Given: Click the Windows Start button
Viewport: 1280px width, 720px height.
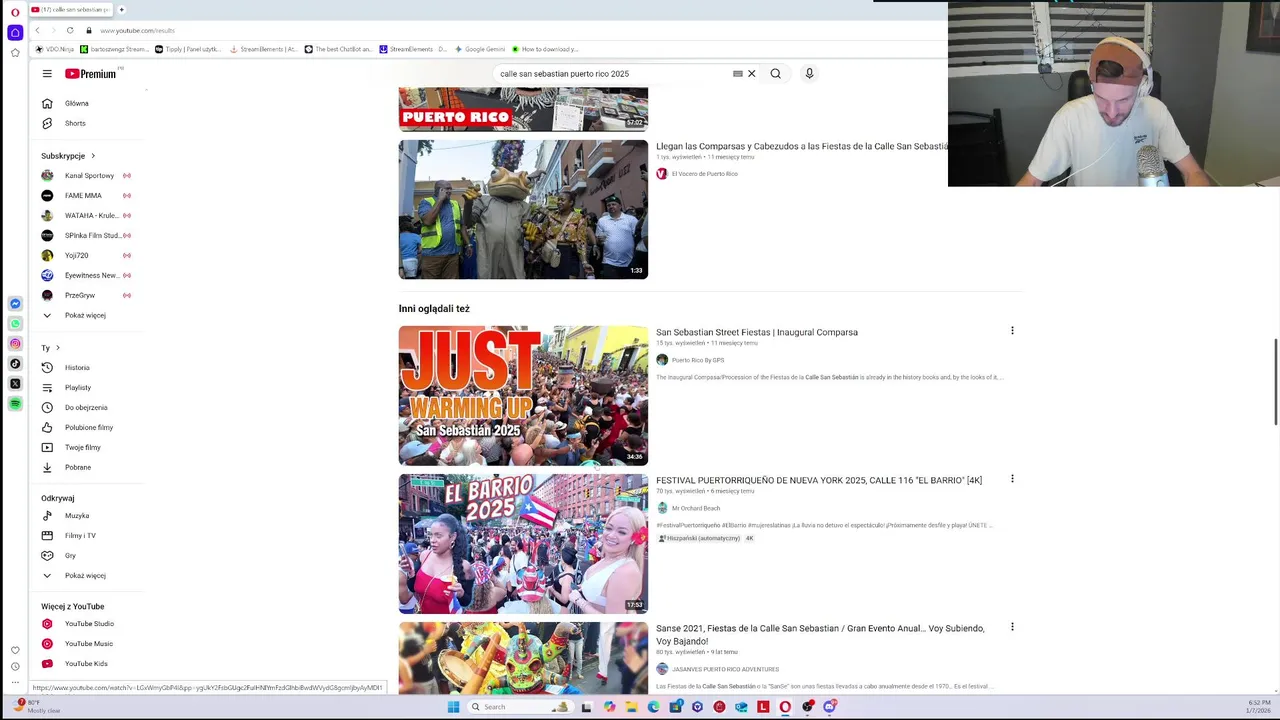Looking at the screenshot, I should point(453,707).
